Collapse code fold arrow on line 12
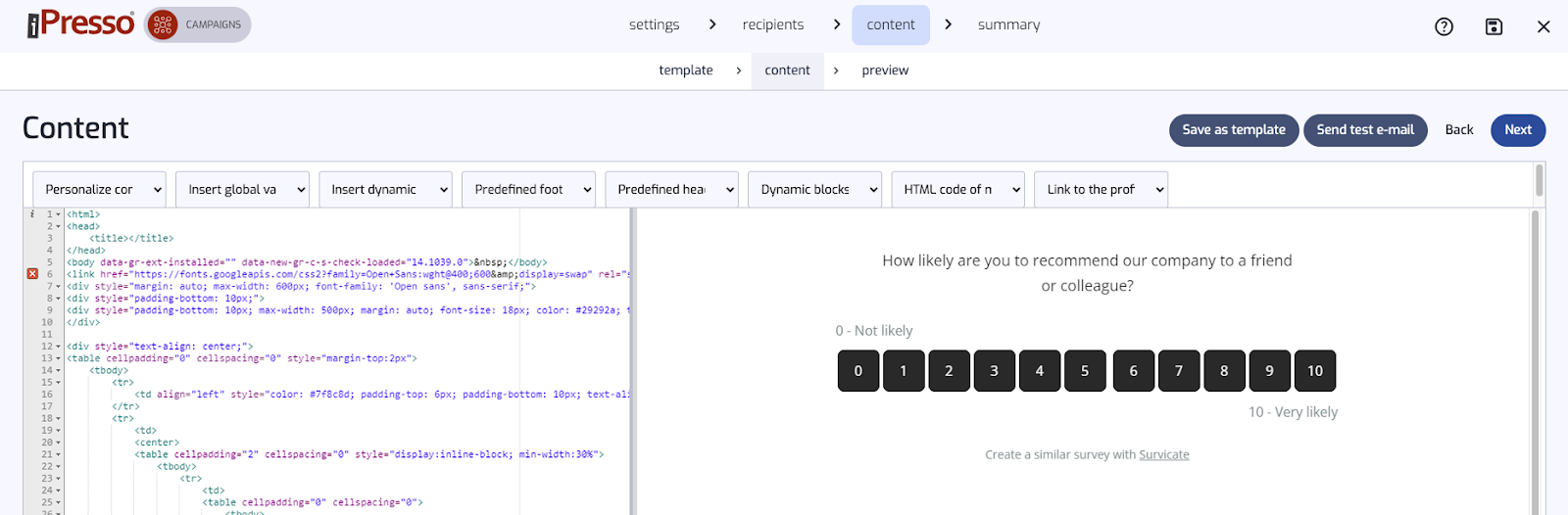This screenshot has width=1568, height=515. point(59,347)
